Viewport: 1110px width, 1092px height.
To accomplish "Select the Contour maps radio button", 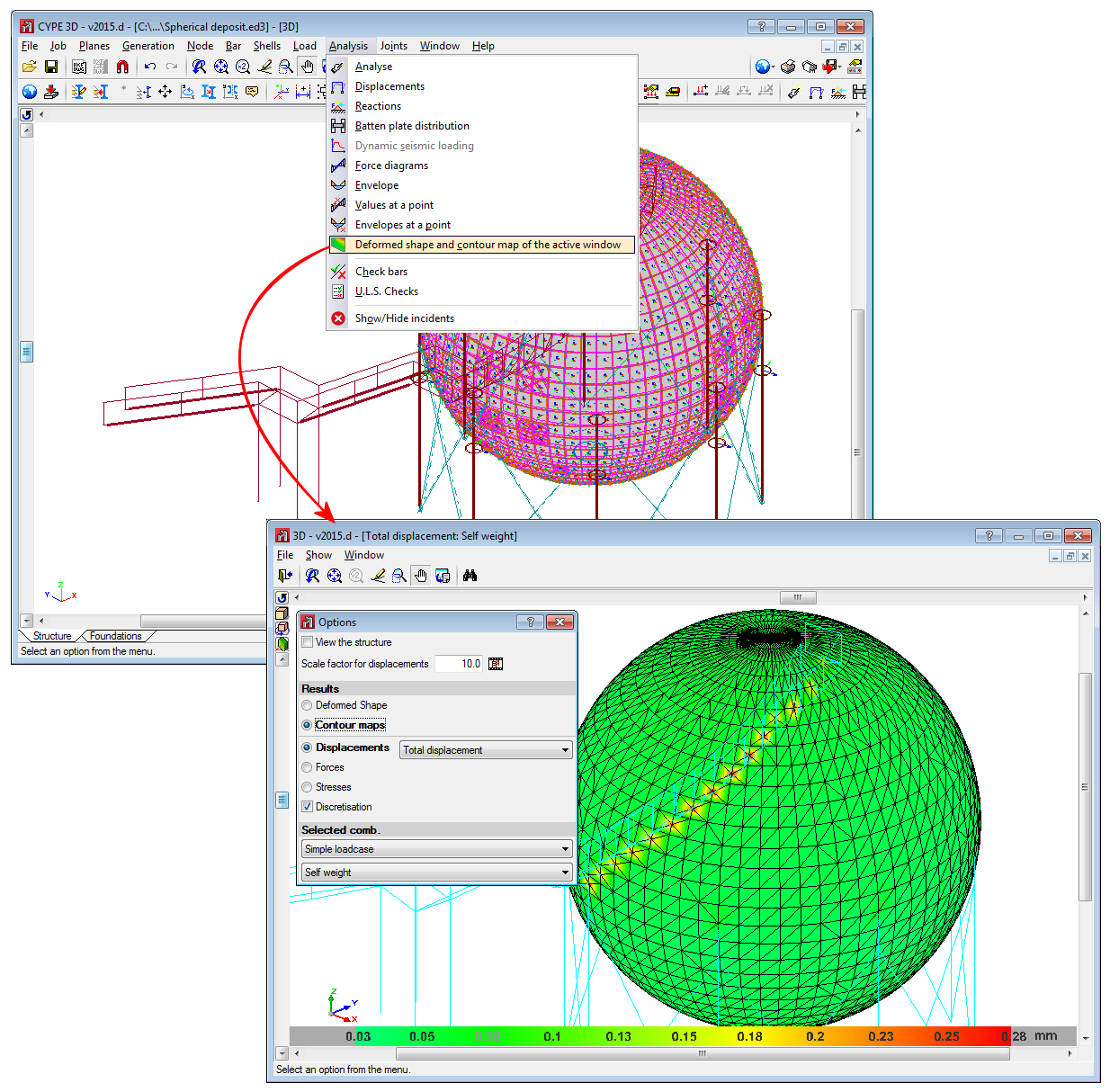I will pyautogui.click(x=307, y=725).
